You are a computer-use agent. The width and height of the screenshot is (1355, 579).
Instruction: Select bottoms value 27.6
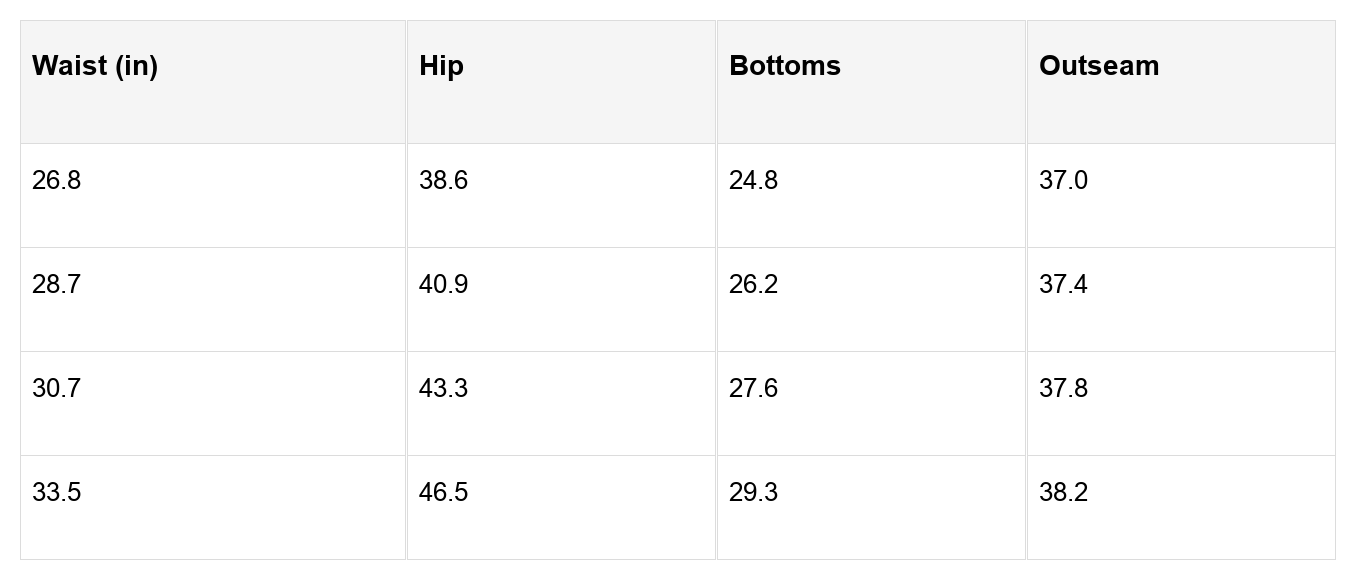(871, 403)
